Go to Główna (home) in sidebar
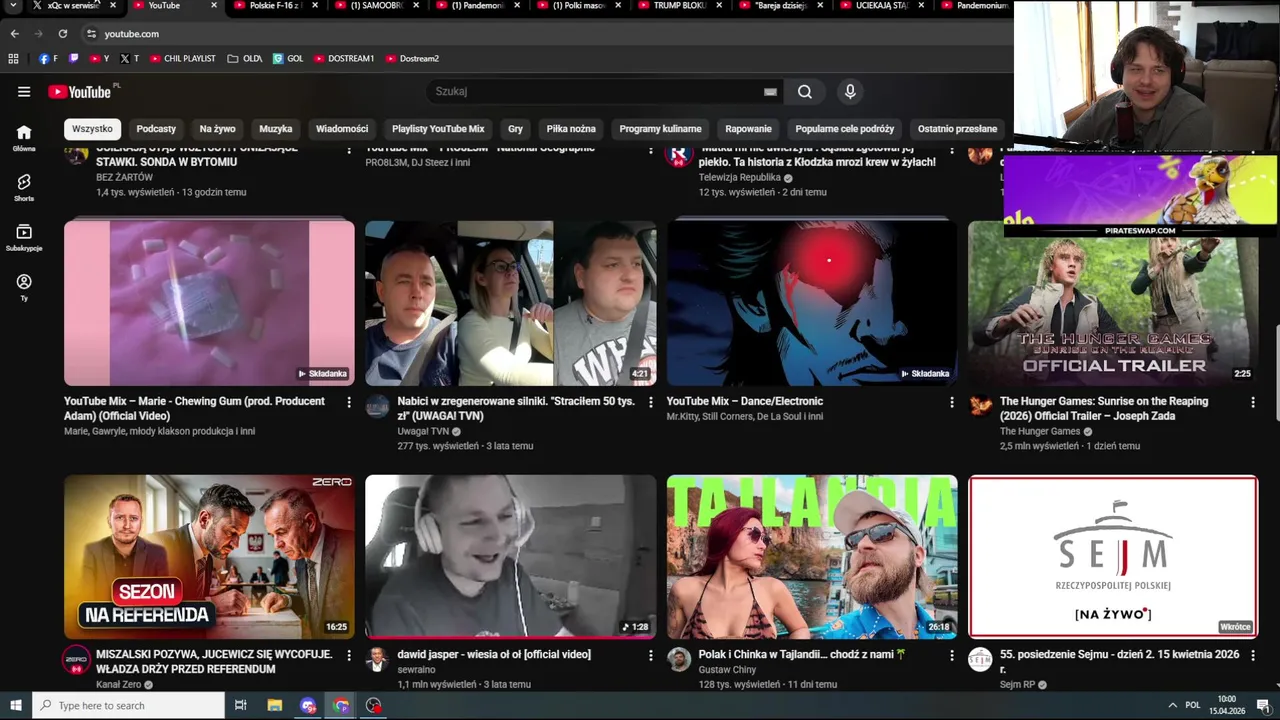This screenshot has width=1280, height=720. tap(24, 138)
